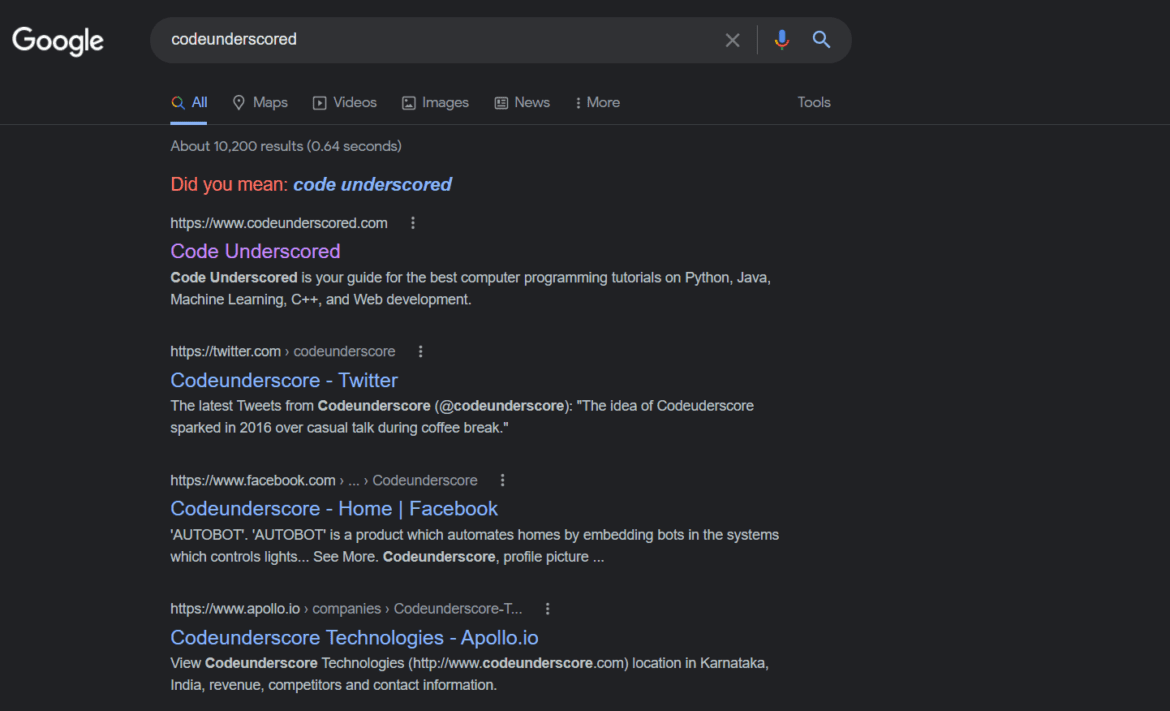
Task: Clear the search query with X icon
Action: pos(732,40)
